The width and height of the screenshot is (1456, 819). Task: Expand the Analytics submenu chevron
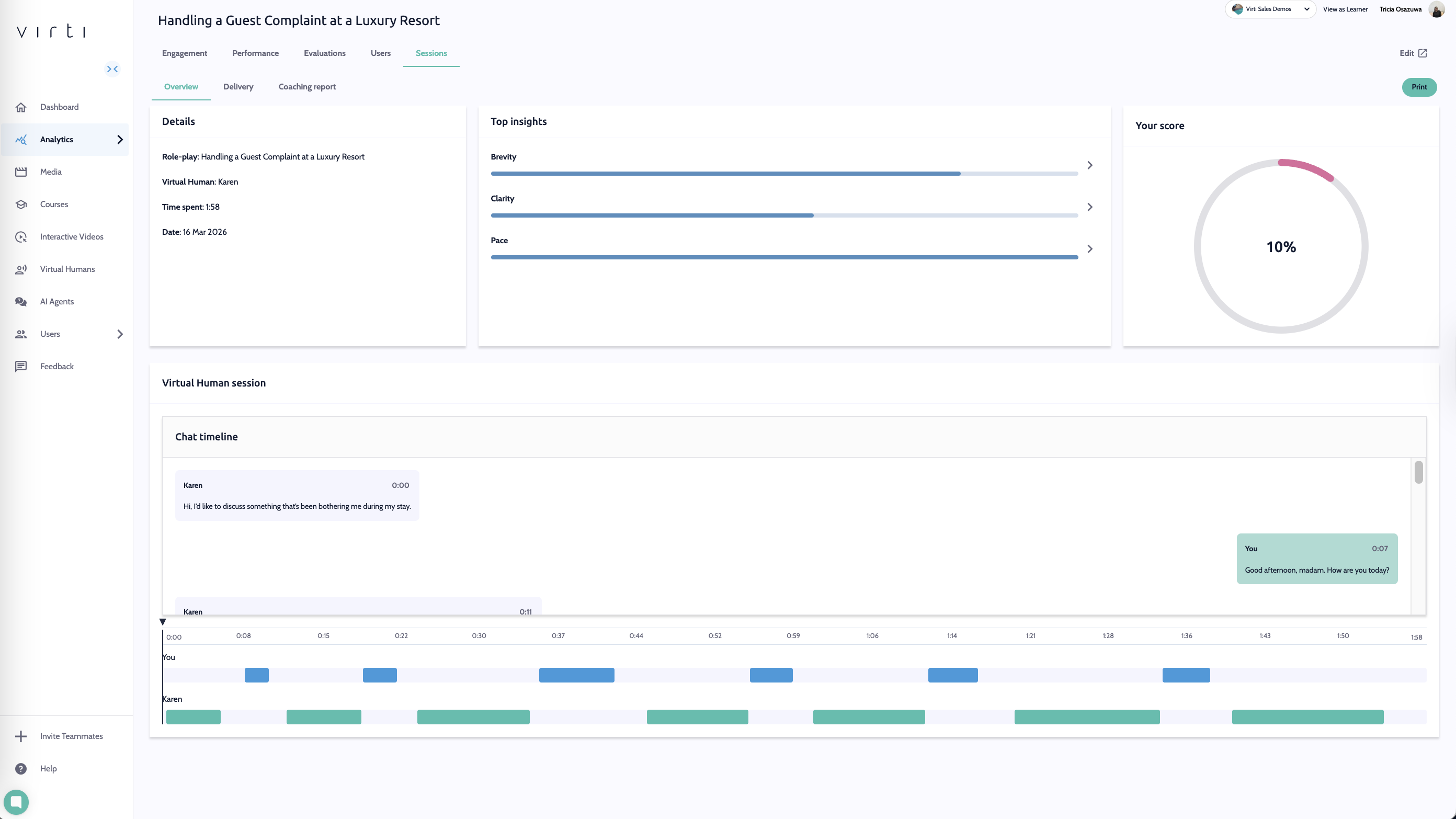pyautogui.click(x=120, y=140)
